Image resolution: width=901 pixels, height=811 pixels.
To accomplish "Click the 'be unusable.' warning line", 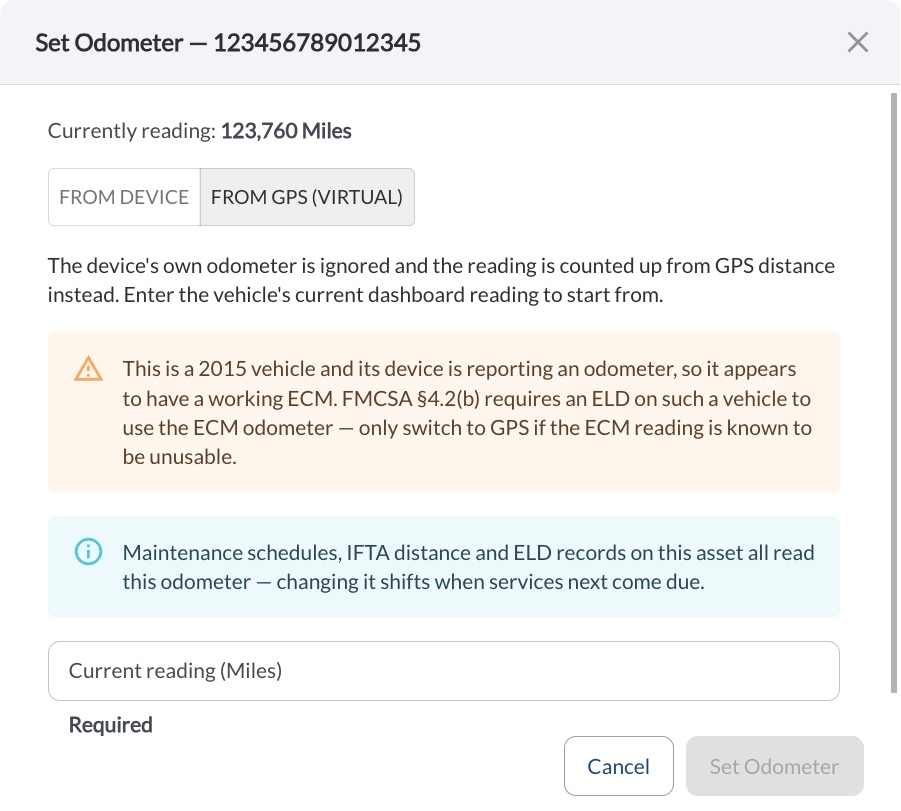I will coord(180,457).
